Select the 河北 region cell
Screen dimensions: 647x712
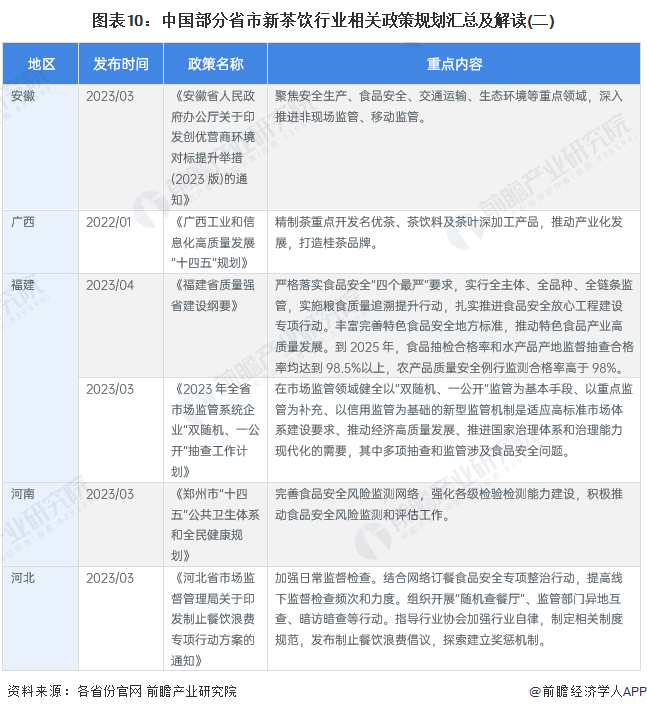23,578
